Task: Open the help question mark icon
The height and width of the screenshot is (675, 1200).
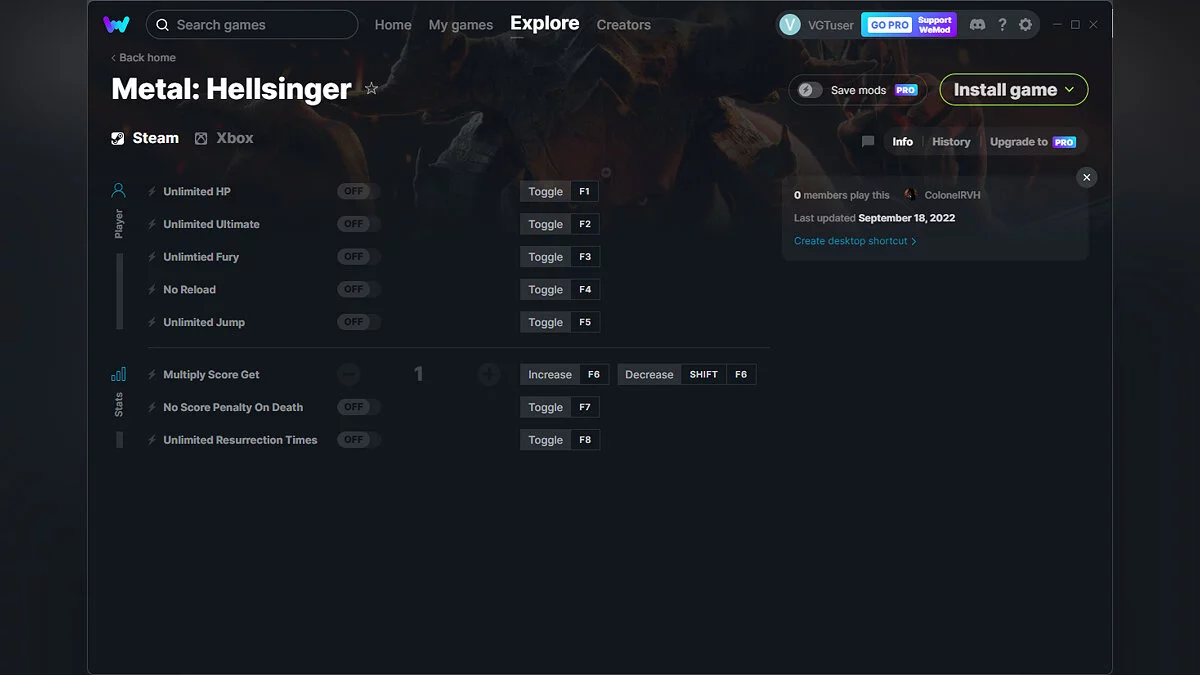Action: click(x=1002, y=24)
